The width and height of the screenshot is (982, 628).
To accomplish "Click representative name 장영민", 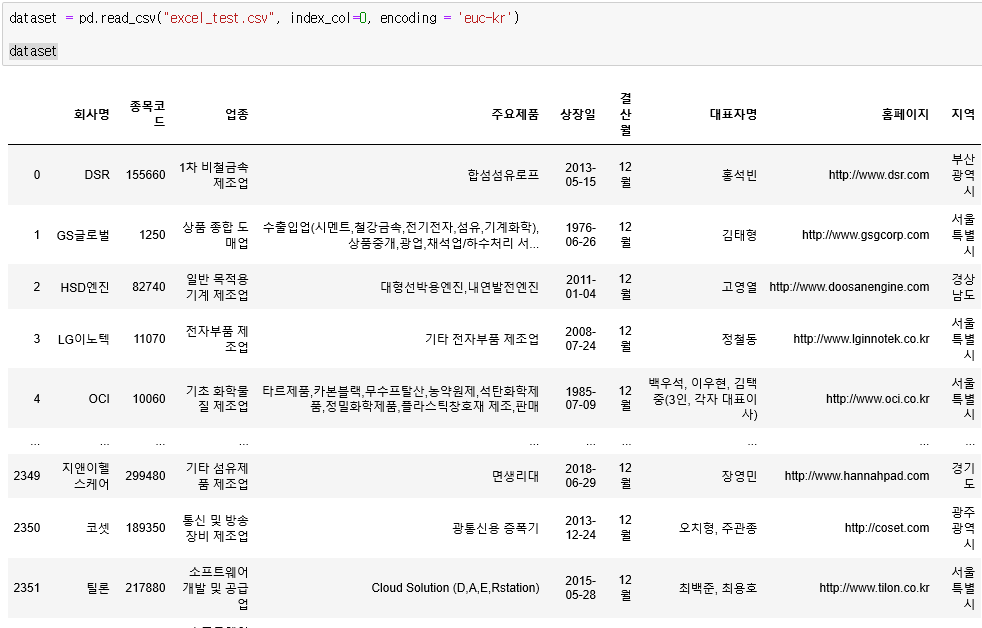I will click(740, 476).
